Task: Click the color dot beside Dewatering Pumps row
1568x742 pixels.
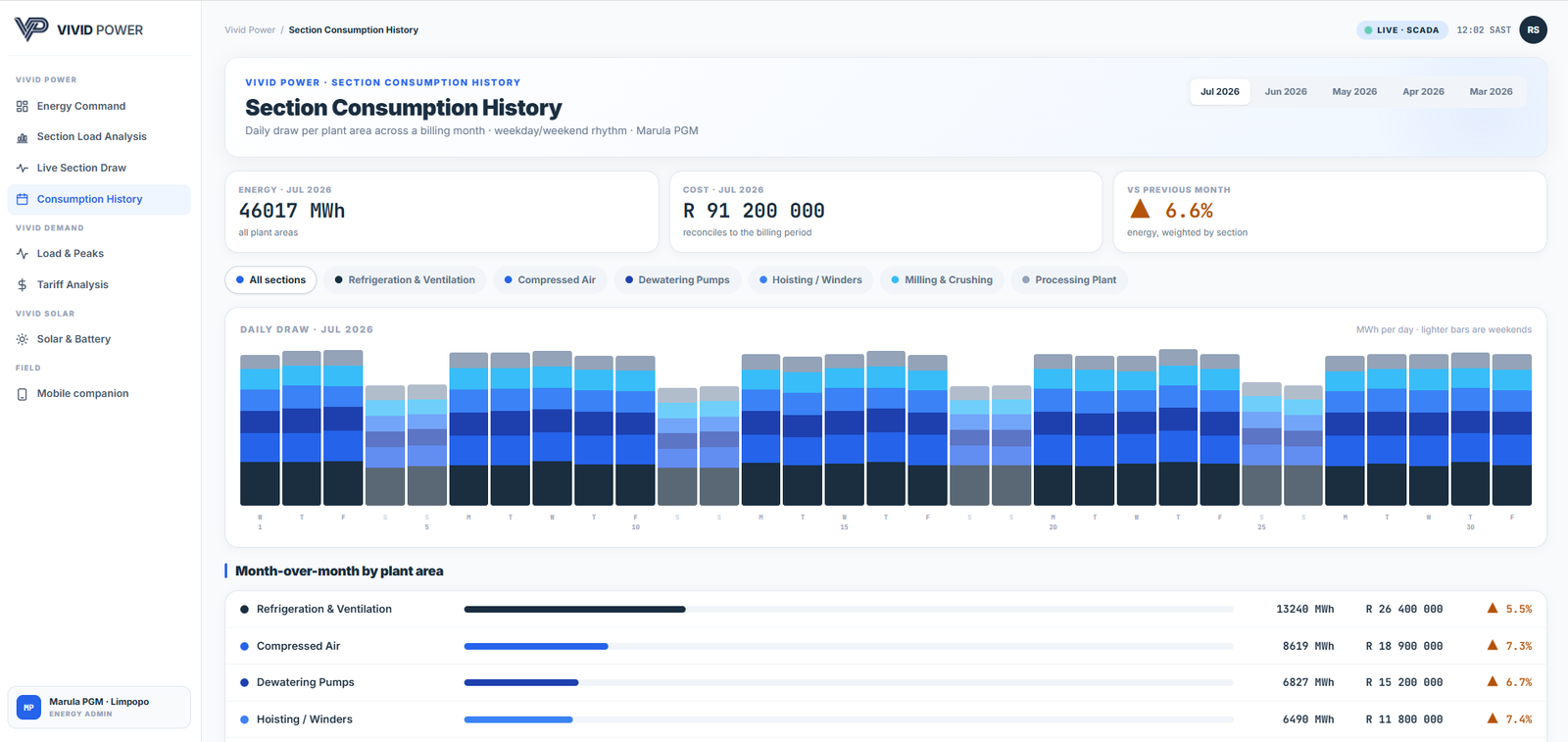Action: click(x=245, y=682)
